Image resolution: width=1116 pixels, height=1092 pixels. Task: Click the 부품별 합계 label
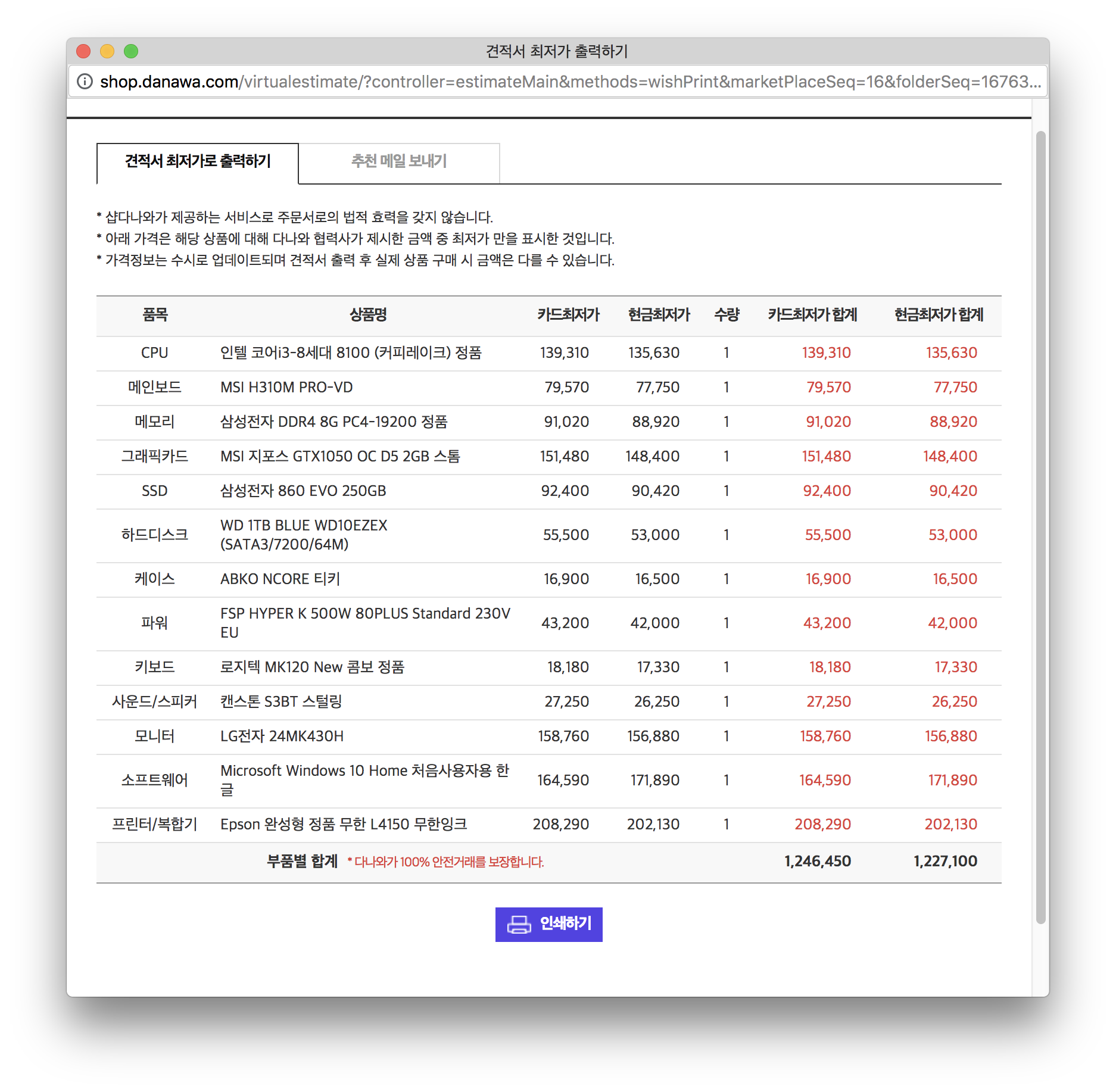(x=302, y=861)
